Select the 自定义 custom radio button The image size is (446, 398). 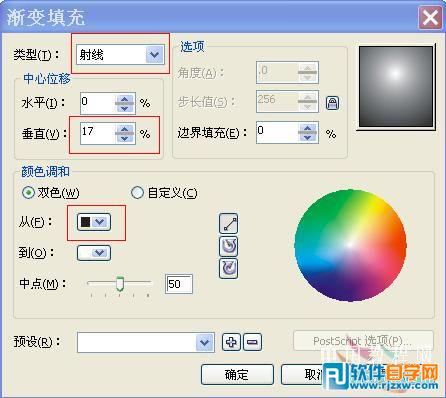(137, 193)
